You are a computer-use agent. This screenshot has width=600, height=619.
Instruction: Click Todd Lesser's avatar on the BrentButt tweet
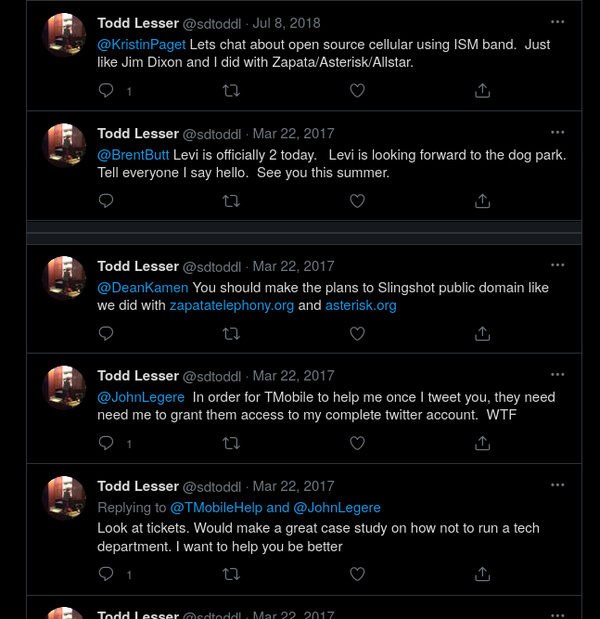pos(64,146)
